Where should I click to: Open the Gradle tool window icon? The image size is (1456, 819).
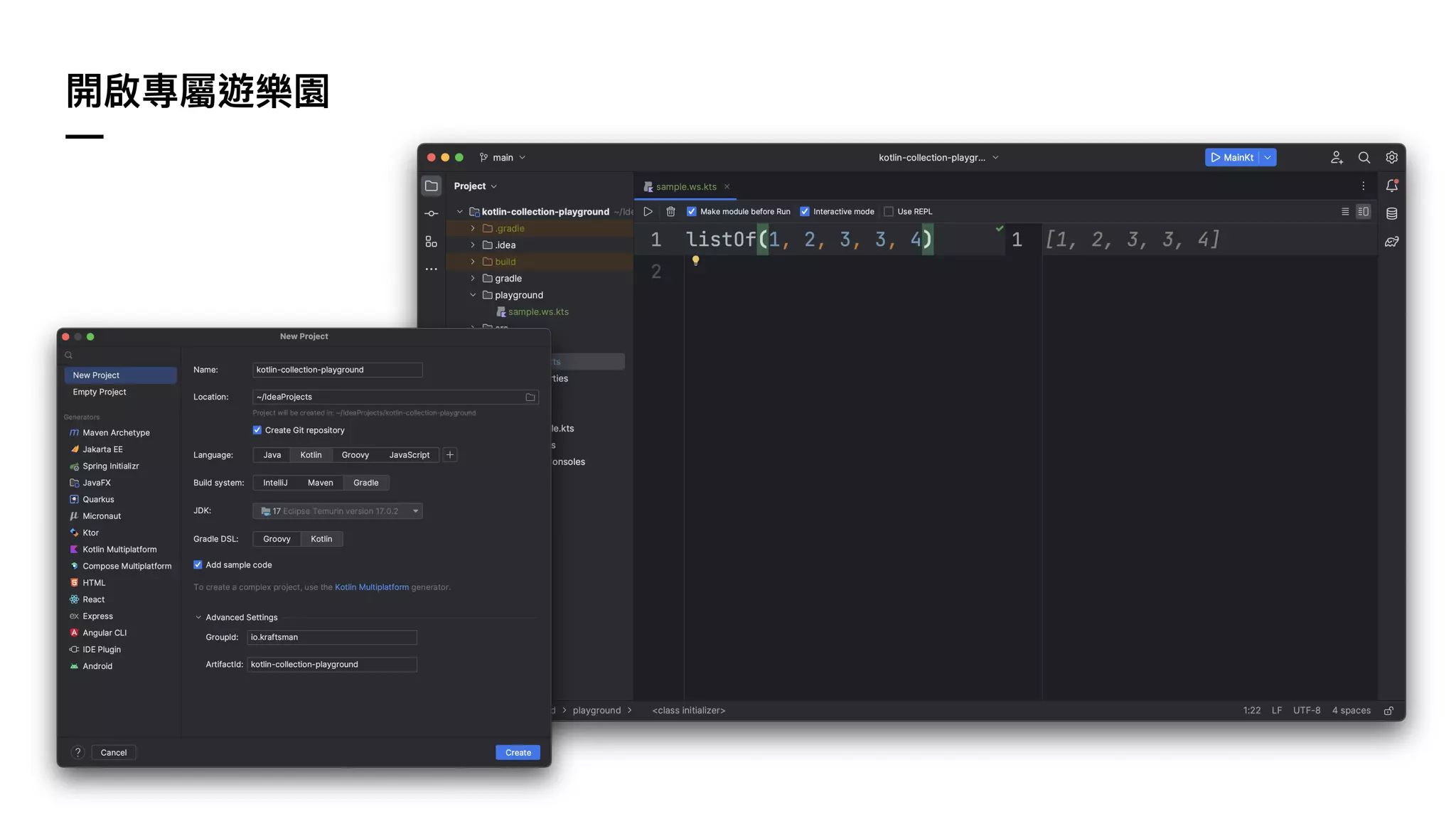(1391, 242)
